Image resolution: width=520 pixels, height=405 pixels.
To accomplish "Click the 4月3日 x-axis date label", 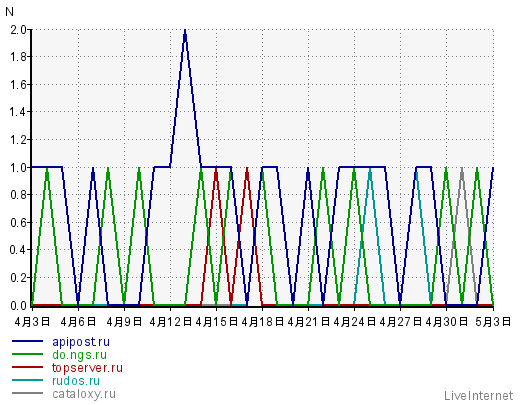I will tap(32, 322).
